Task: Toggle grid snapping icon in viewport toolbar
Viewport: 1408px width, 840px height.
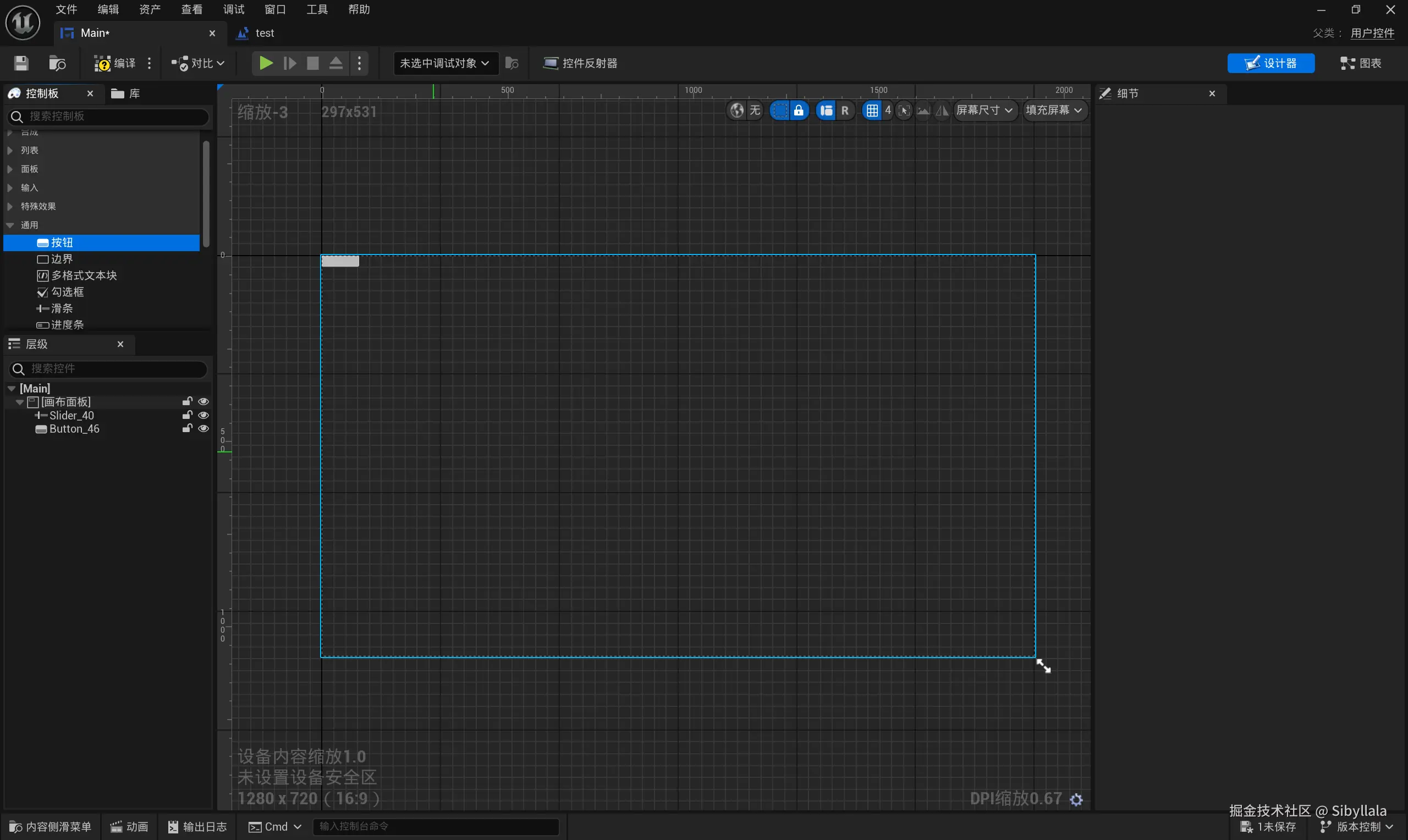Action: [872, 110]
